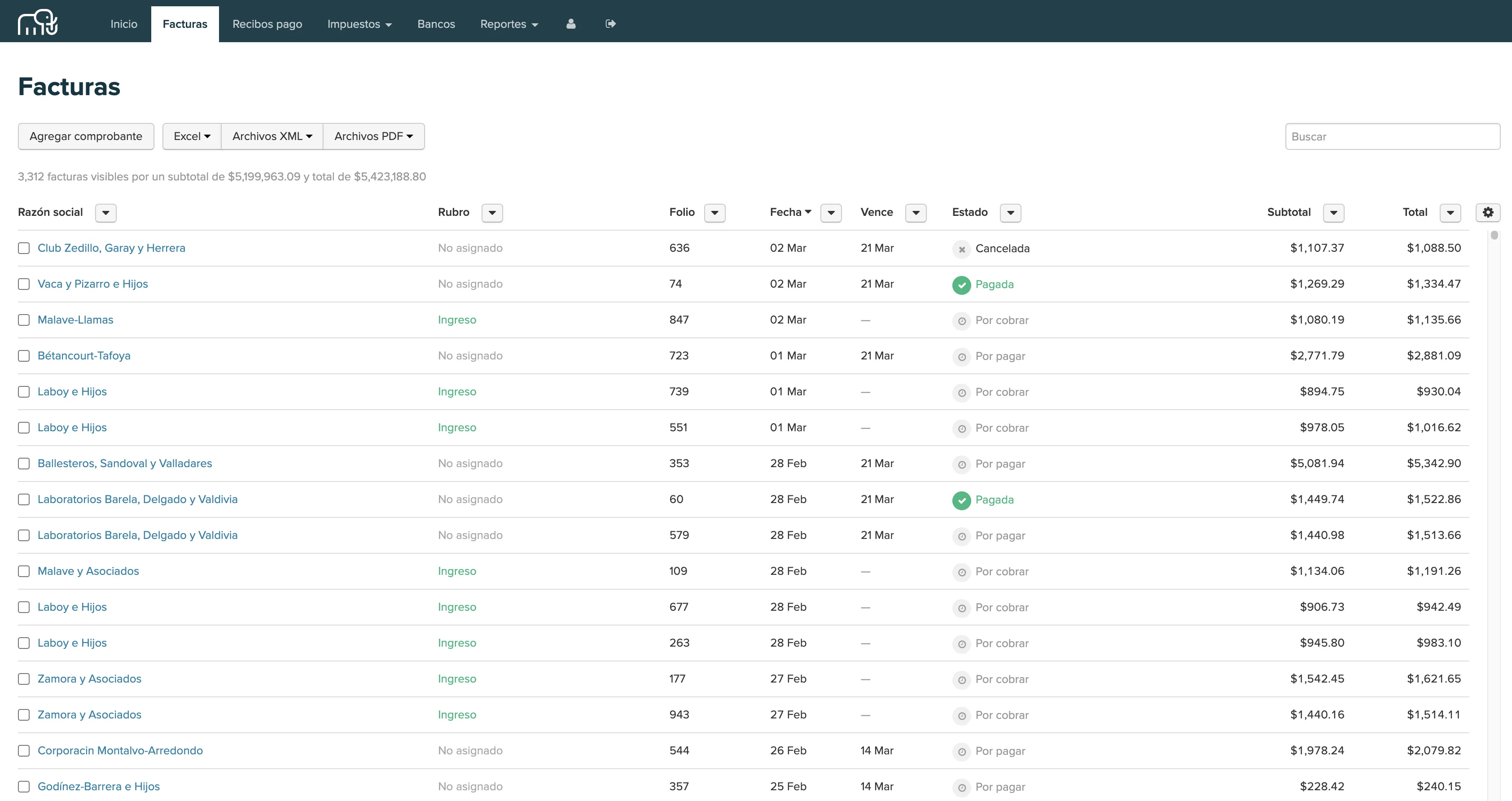Open Vaca y Pizarro e Hijos link
The height and width of the screenshot is (801, 1512).
[93, 284]
